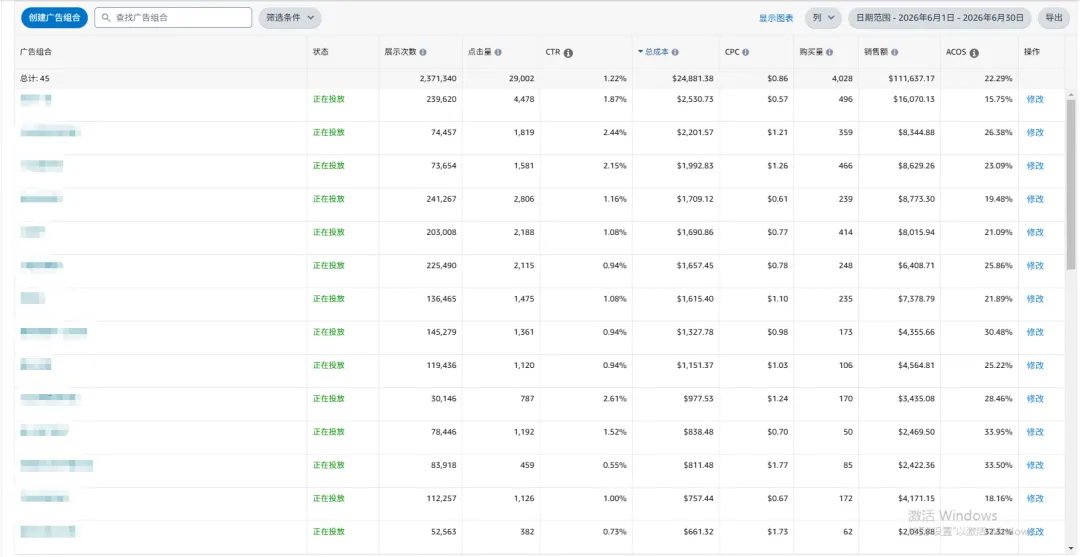Click the info icon beside 销售额 header
Screen dimensions: 1080x557
pos(894,52)
